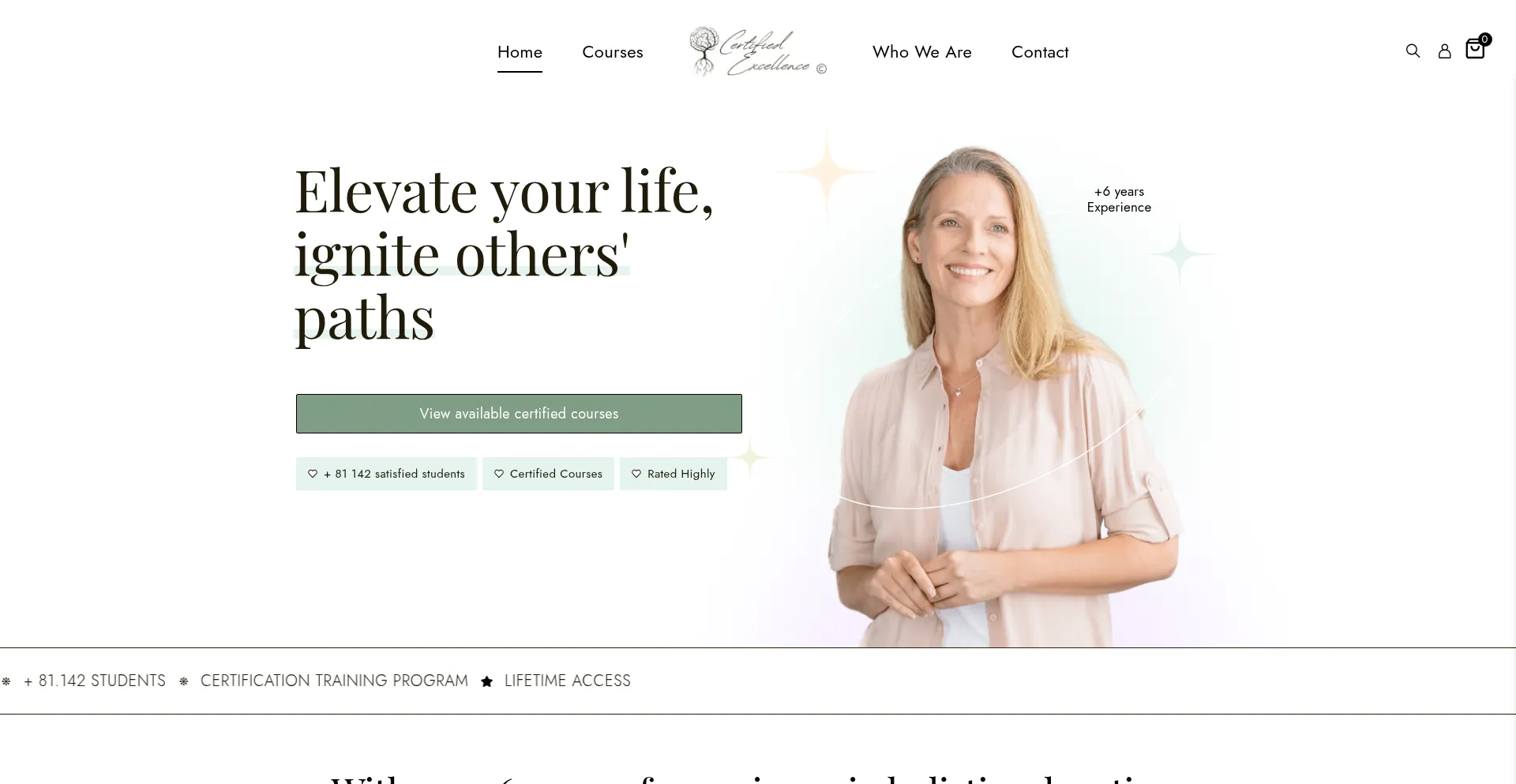Screen dimensions: 1516x784
Task: Open the shopping bag cart icon
Action: [x=1474, y=49]
